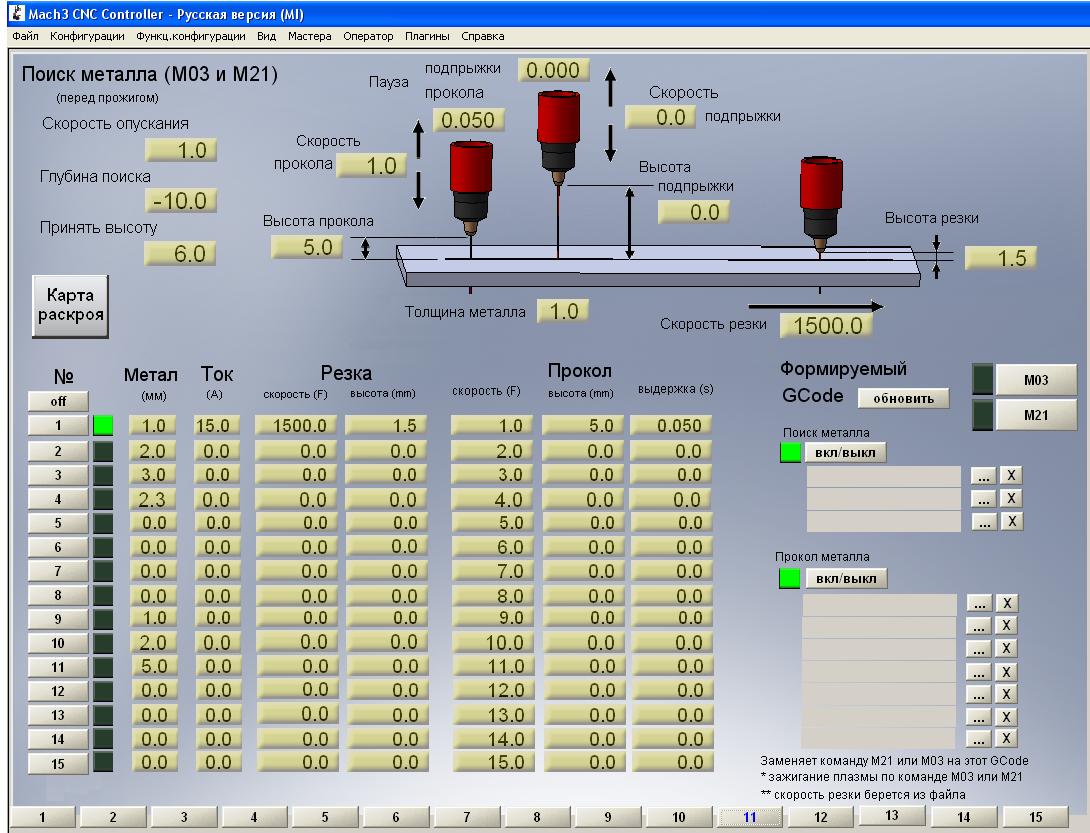The height and width of the screenshot is (833, 1090).
Task: Select preset number 4 button
Action: coord(58,499)
